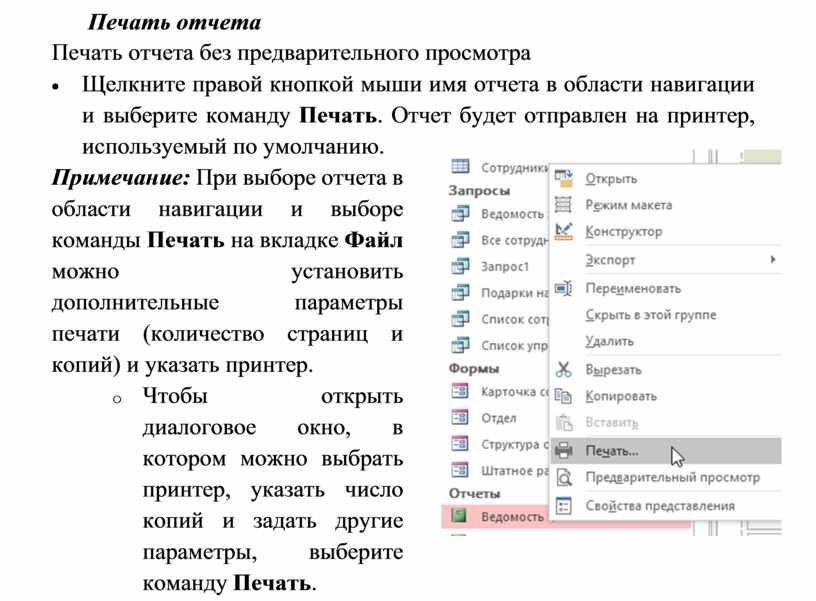Select the Отдел form icon
Image resolution: width=816 pixels, height=601 pixels.
[460, 418]
